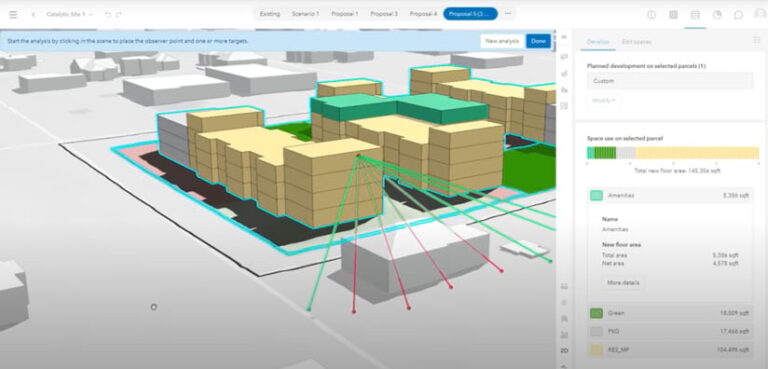Click the topmost icon in the lower map toolbar
The height and width of the screenshot is (369, 768).
[564, 286]
